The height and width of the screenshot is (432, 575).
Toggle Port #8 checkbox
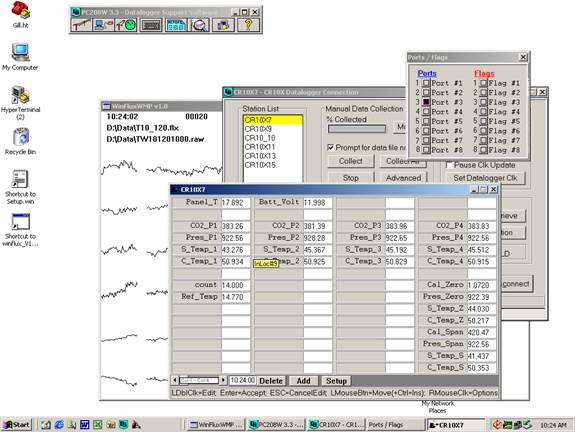pos(426,150)
